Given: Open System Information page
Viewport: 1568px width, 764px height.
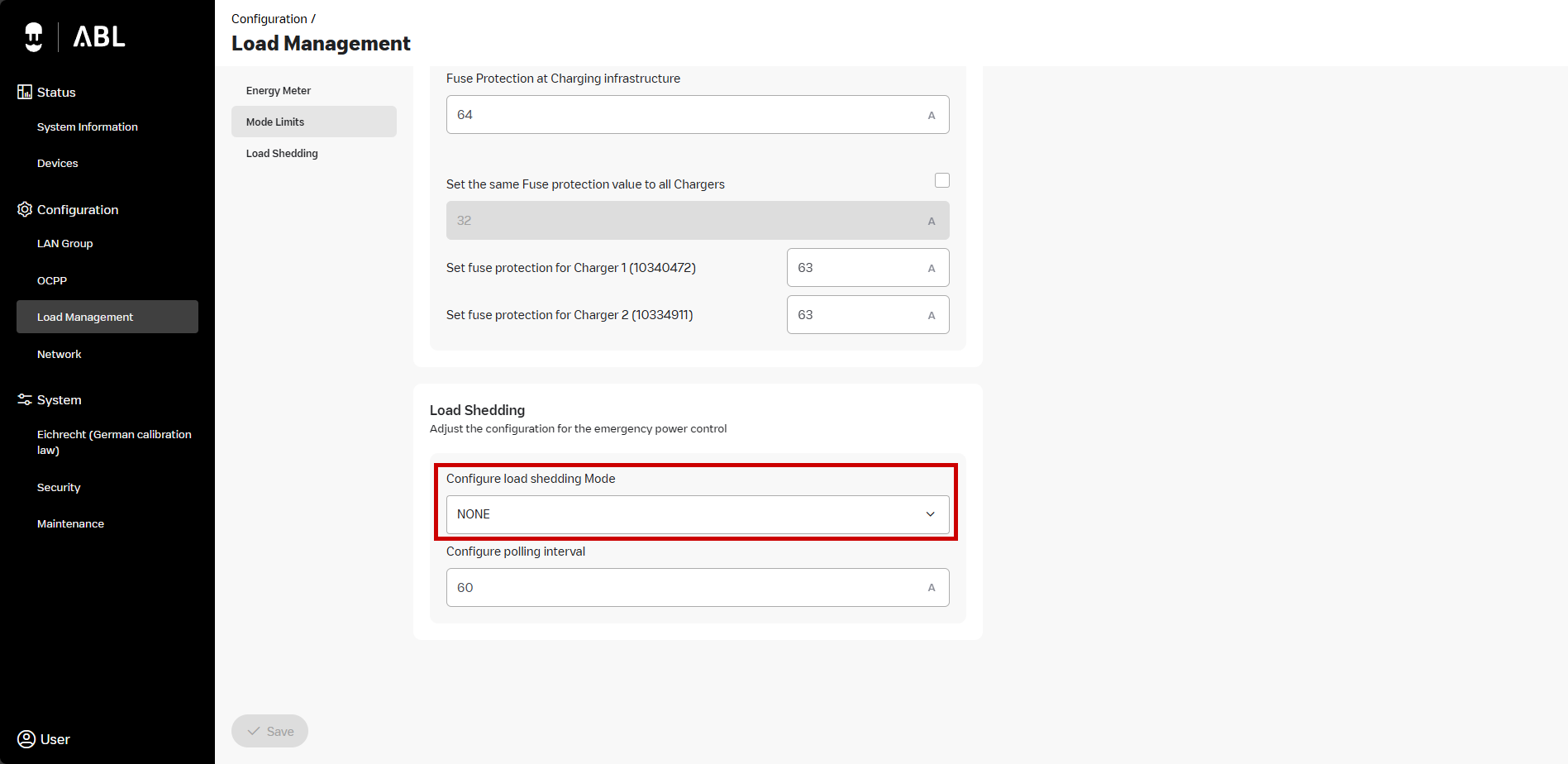Looking at the screenshot, I should [x=88, y=127].
